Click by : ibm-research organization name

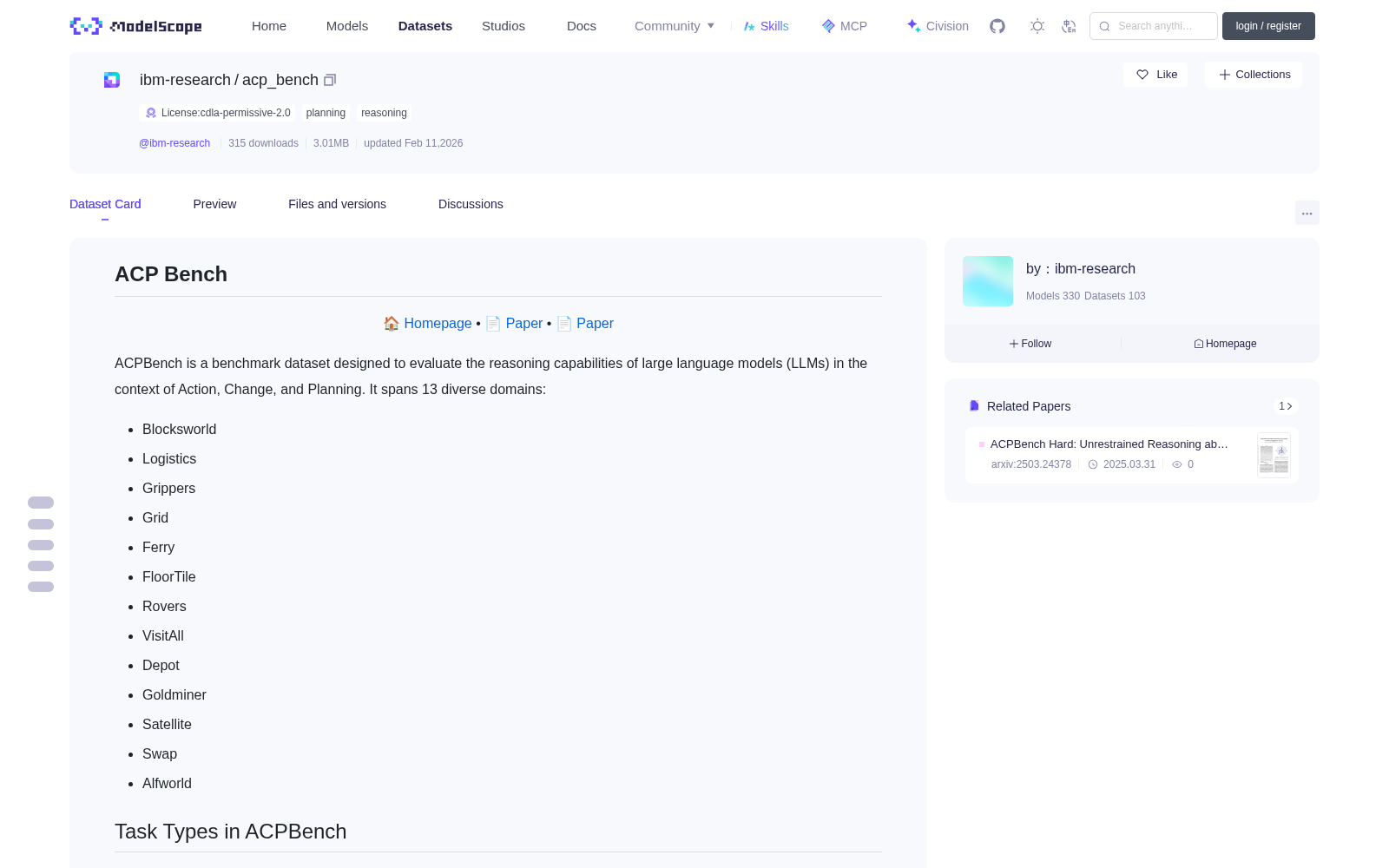tap(1081, 269)
